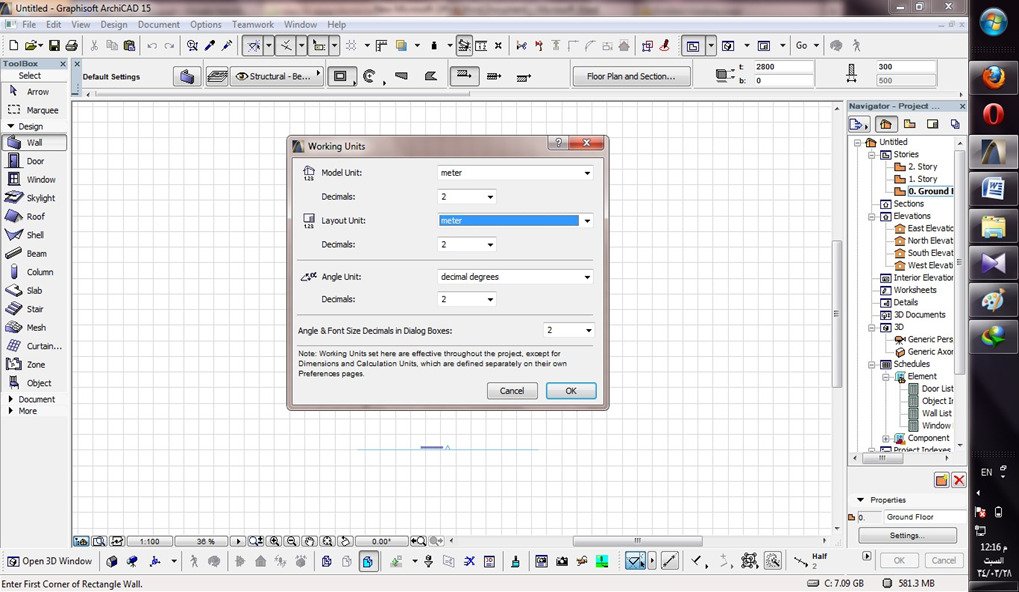1019x592 pixels.
Task: Click the Firefox icon in taskbar
Action: [993, 76]
